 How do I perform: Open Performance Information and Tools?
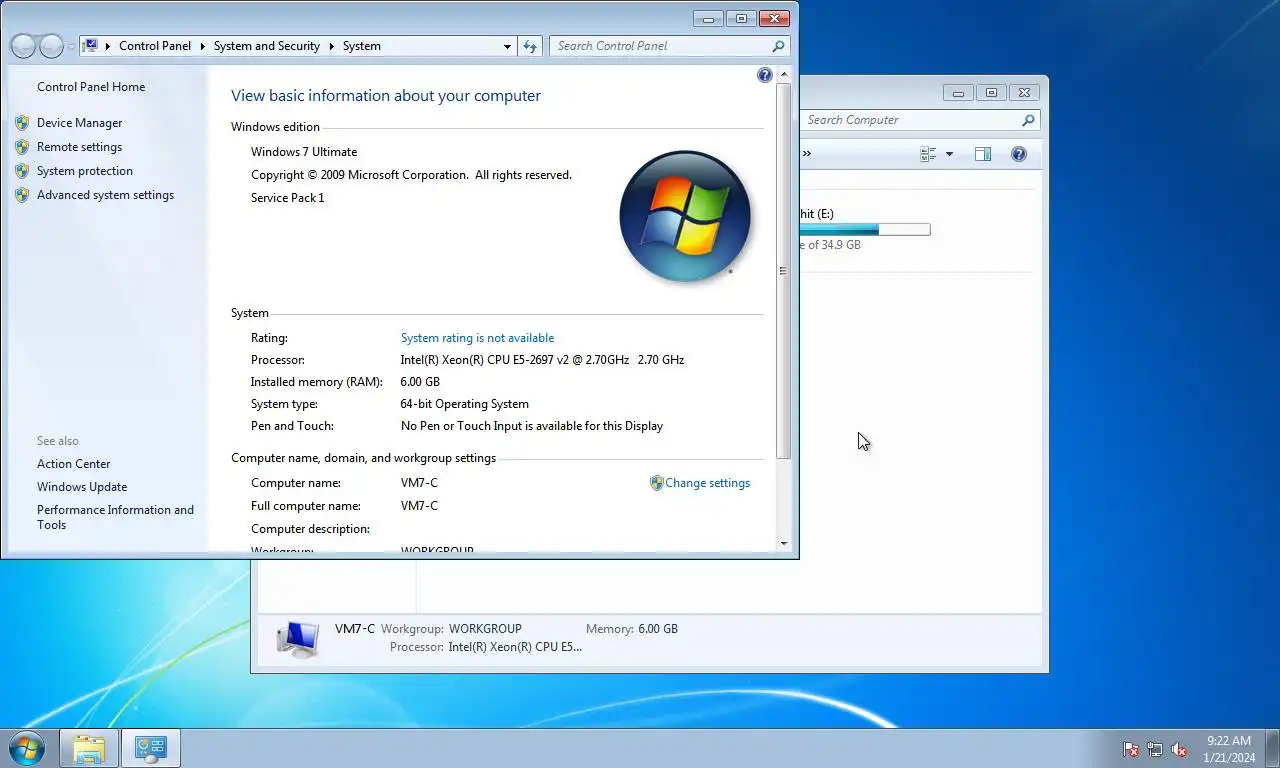click(115, 517)
